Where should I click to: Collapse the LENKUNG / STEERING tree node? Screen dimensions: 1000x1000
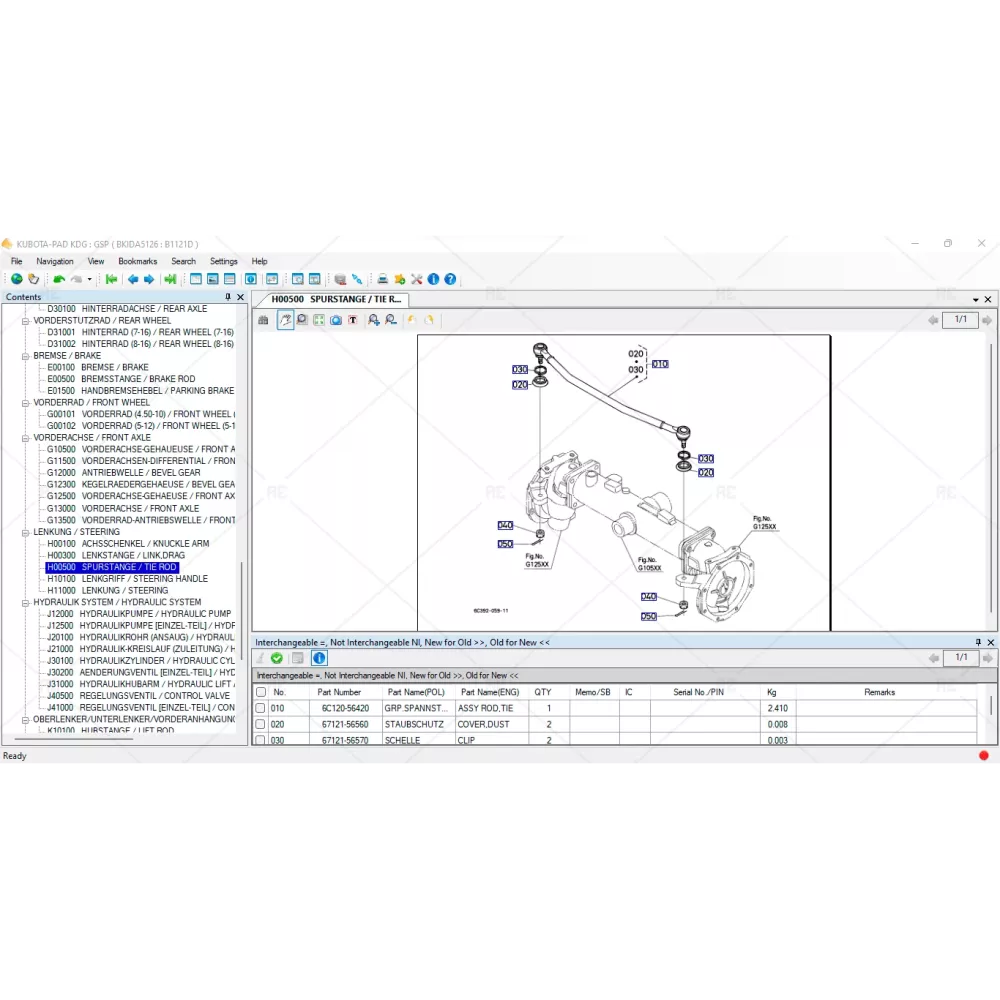point(25,532)
